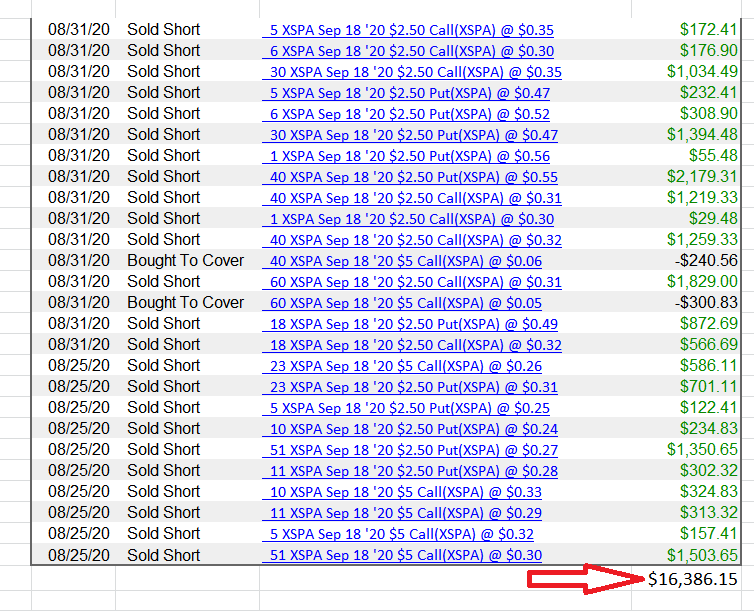The image size is (754, 611).
Task: Select Bought To Cover in $0.05 row
Action: click(186, 302)
